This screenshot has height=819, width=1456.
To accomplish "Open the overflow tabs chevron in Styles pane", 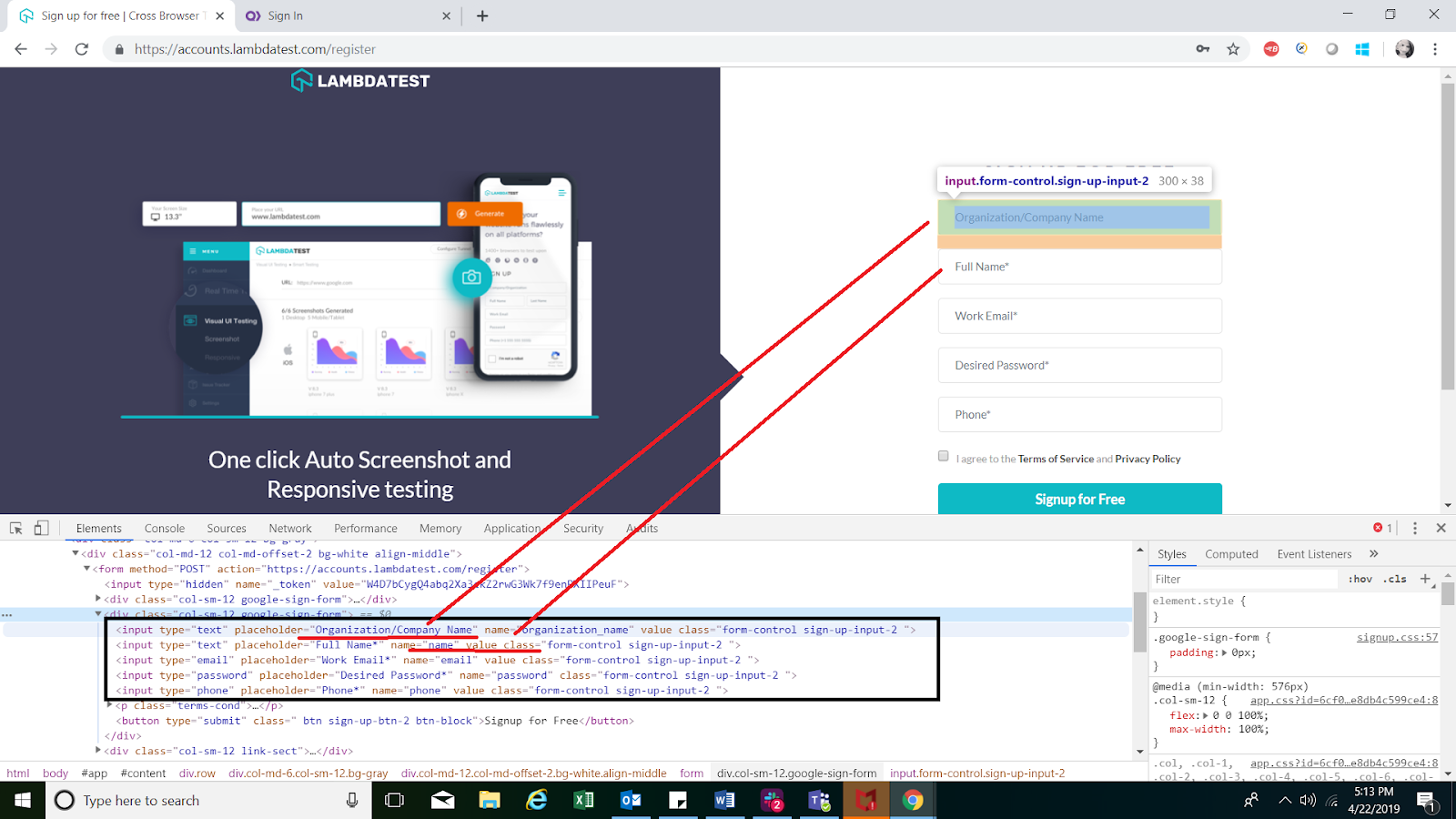I will [x=1374, y=553].
